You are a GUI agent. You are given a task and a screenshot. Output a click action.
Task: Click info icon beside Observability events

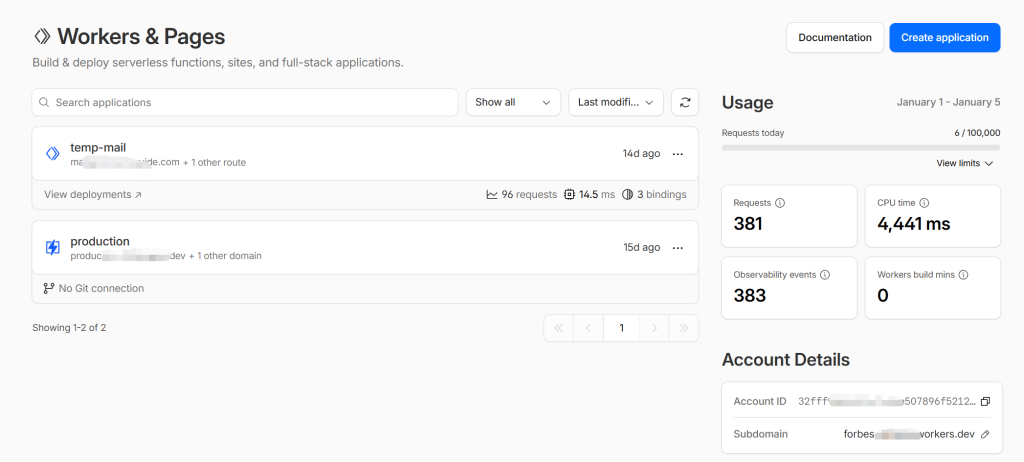[824, 274]
